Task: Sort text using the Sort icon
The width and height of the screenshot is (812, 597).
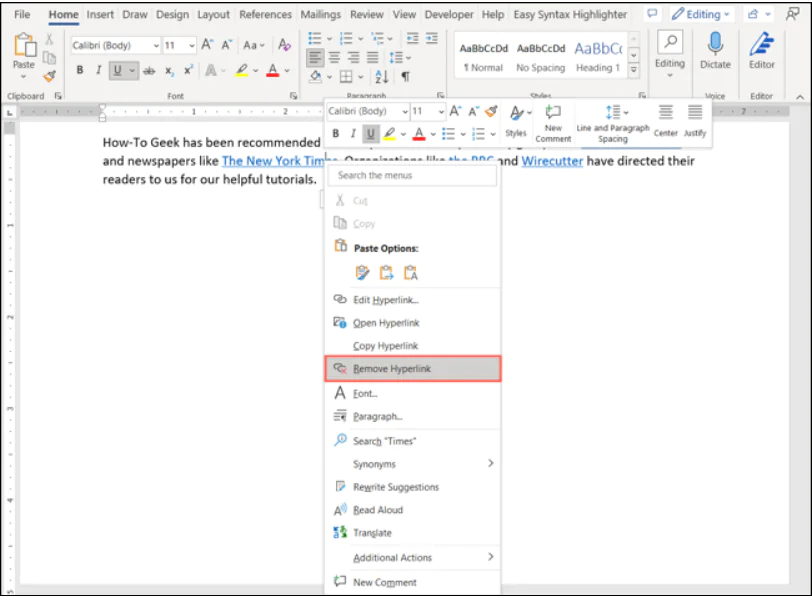Action: (381, 77)
